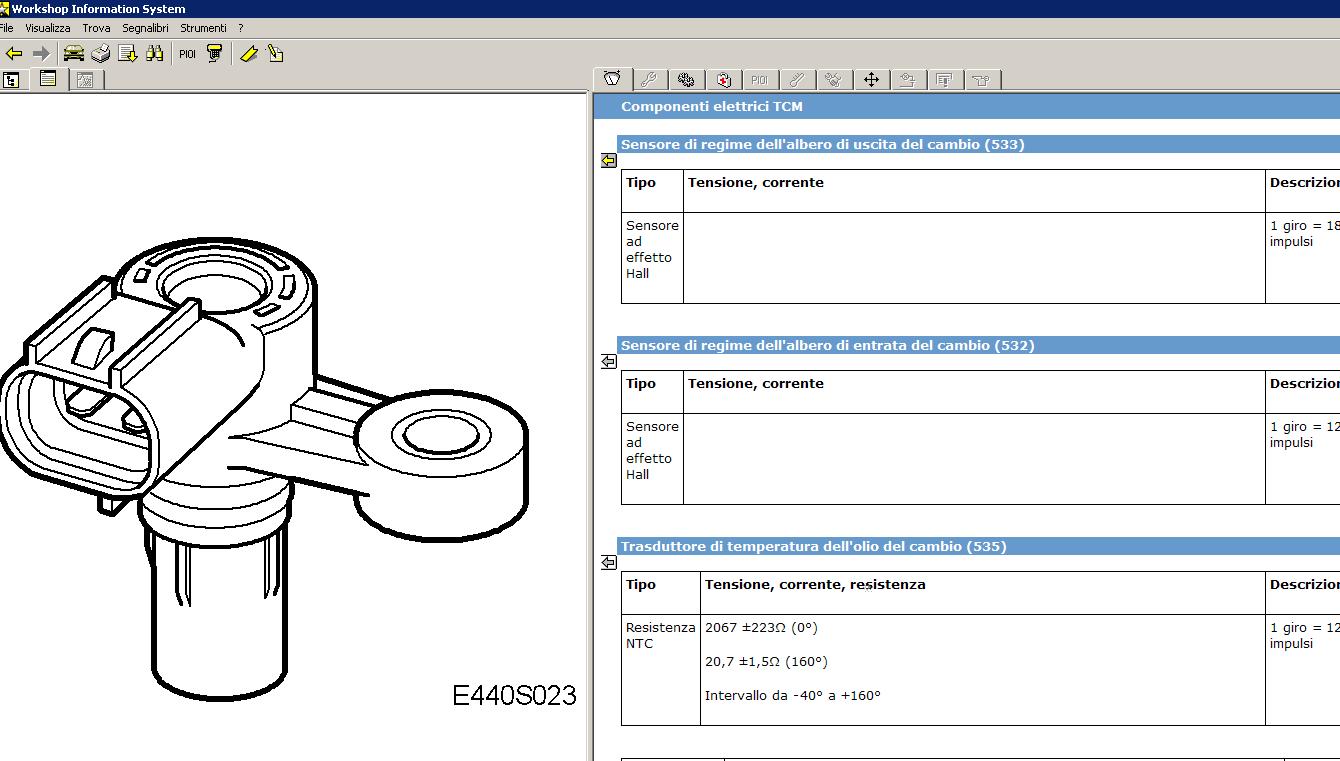This screenshot has height=761, width=1340.
Task: Switch to the document list view tab
Action: click(48, 79)
